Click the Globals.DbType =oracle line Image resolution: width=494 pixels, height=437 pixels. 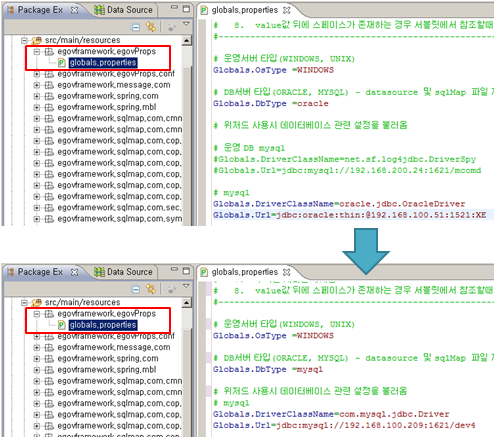click(x=271, y=103)
